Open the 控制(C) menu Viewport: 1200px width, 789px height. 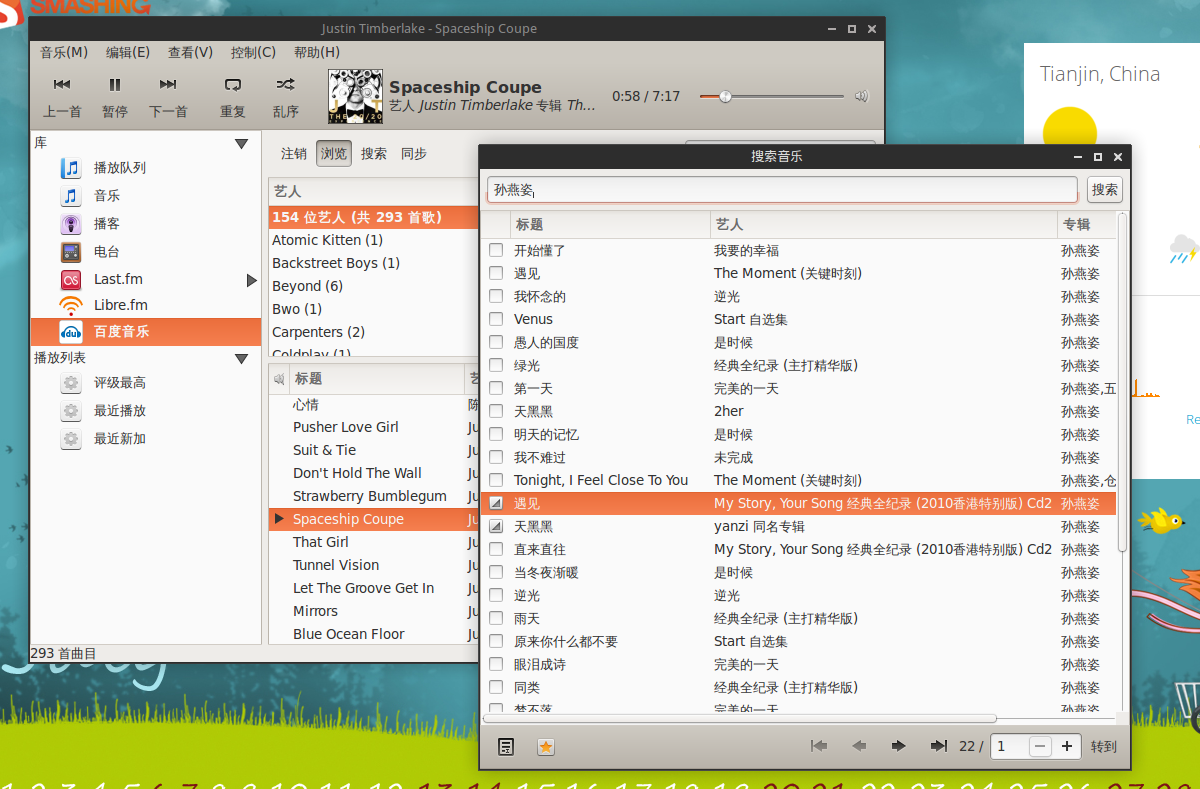coord(253,52)
